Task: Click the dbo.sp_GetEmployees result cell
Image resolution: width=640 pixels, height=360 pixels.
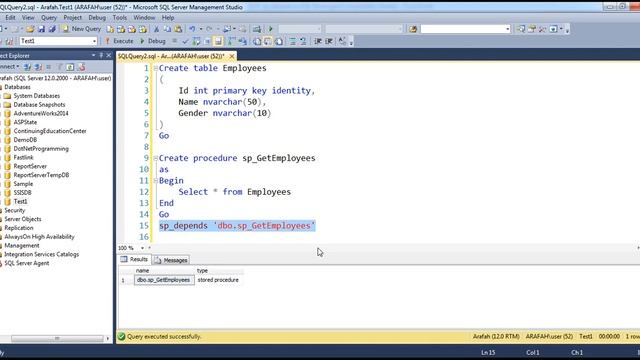Action: tap(164, 280)
